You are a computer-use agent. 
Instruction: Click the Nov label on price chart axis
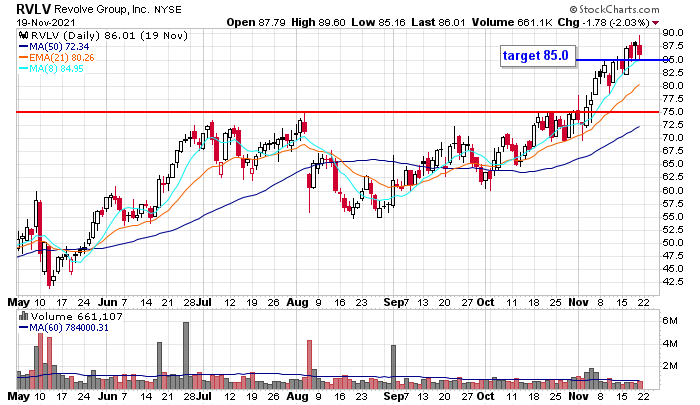click(x=578, y=302)
